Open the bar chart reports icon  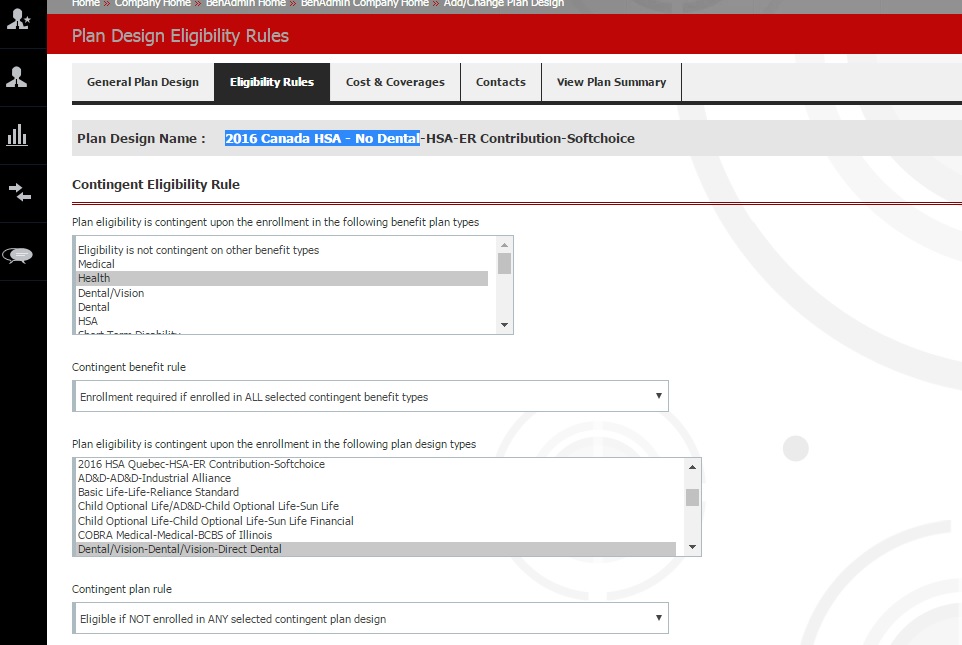pos(17,135)
